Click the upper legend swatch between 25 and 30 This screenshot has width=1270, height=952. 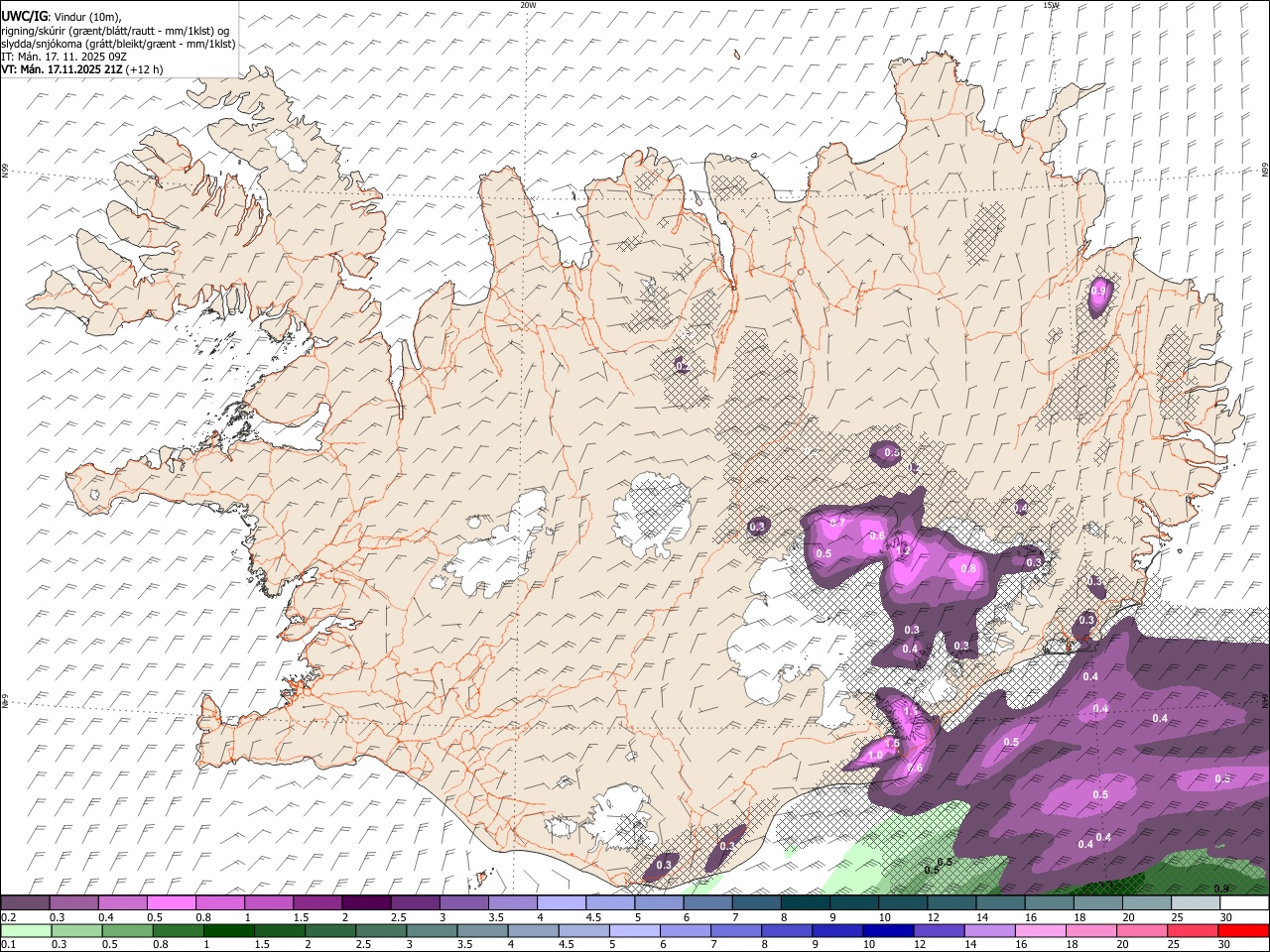(x=1196, y=902)
